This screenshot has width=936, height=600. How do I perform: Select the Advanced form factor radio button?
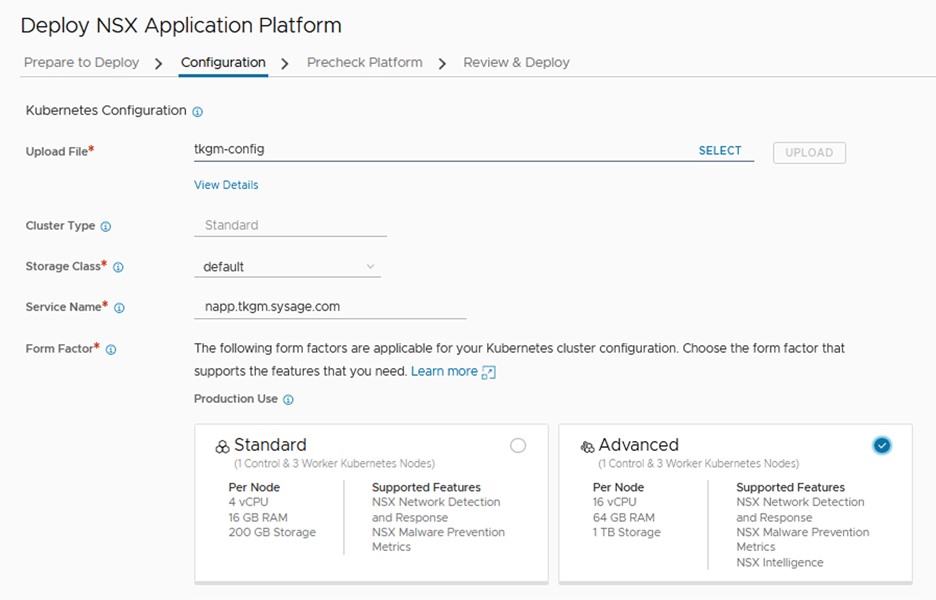point(881,446)
